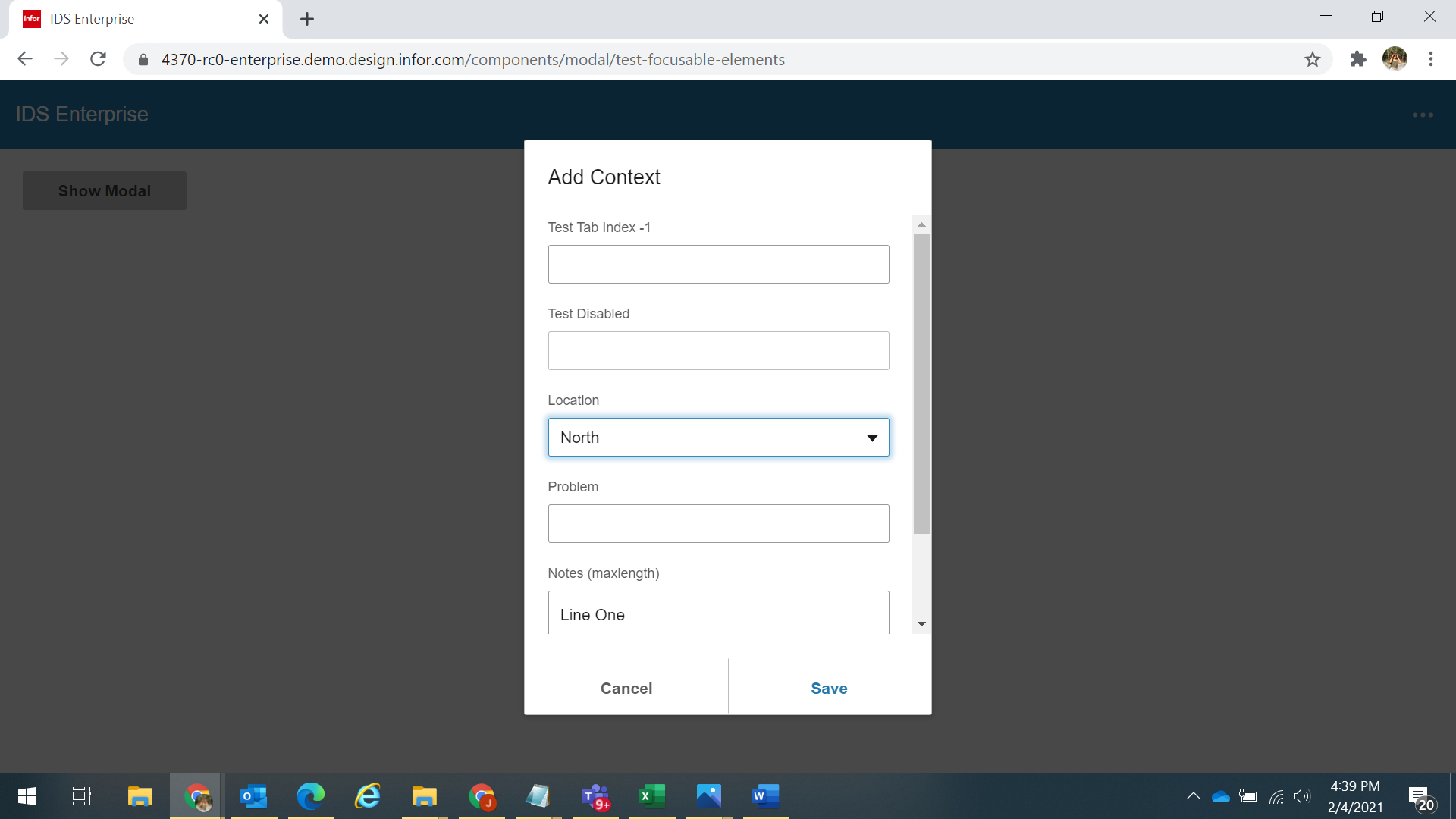Click the Save button

click(829, 688)
